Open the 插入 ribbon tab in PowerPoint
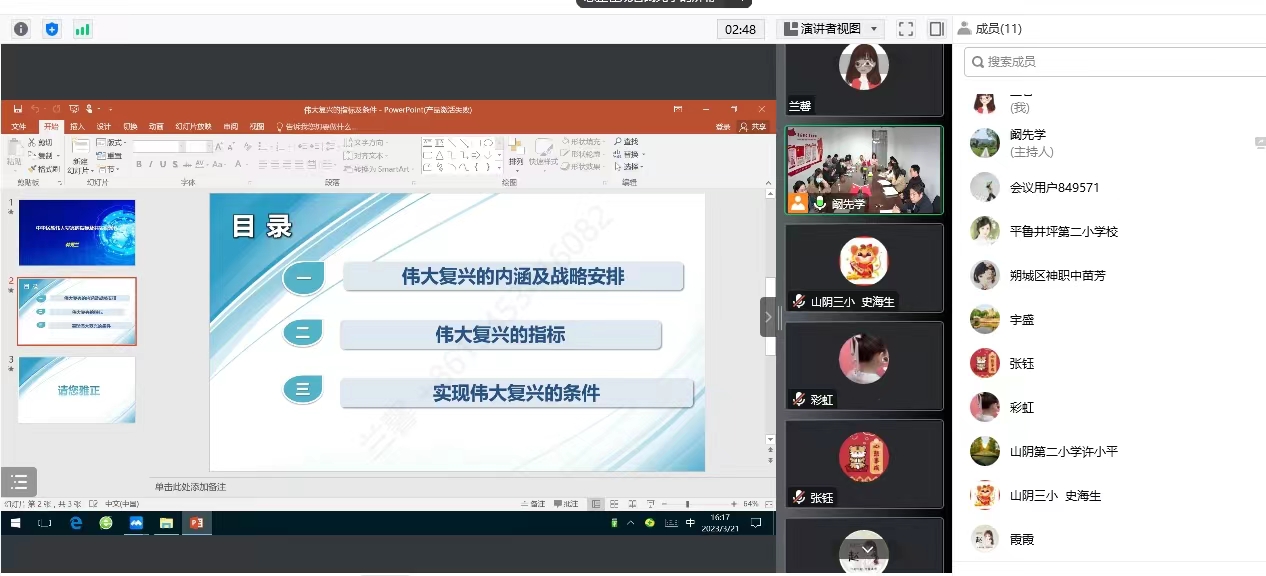Screen dimensions: 1266x576 point(77,127)
